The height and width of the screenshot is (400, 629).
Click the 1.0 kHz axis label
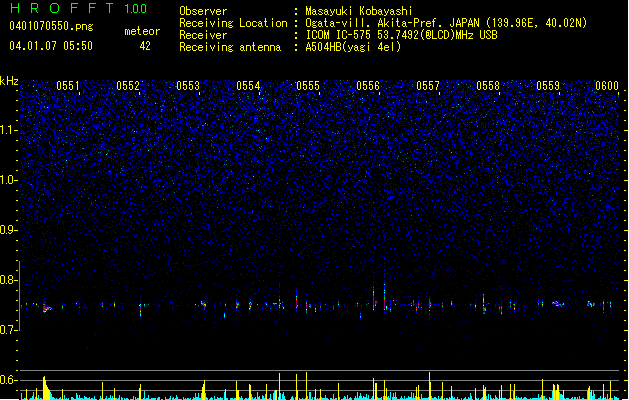pos(9,180)
